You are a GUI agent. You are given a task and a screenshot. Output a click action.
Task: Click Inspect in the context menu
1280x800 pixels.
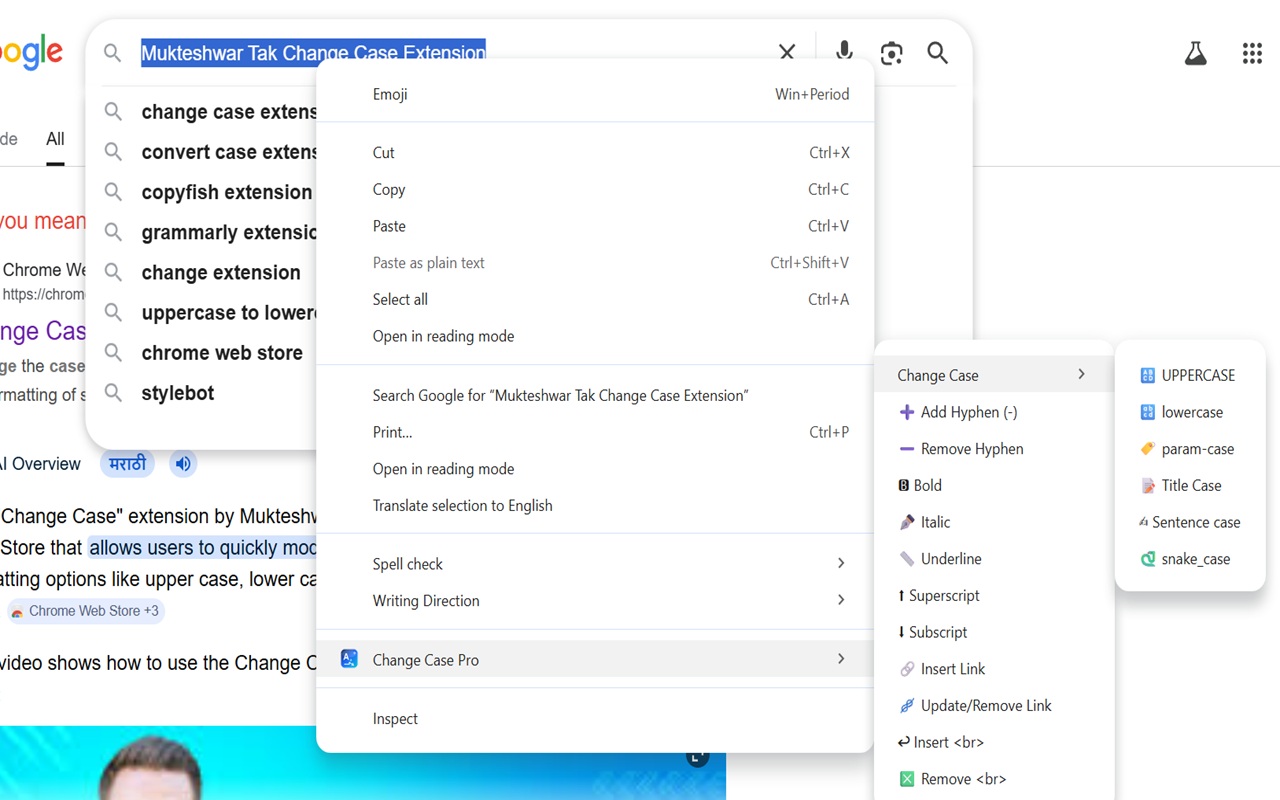click(595, 718)
